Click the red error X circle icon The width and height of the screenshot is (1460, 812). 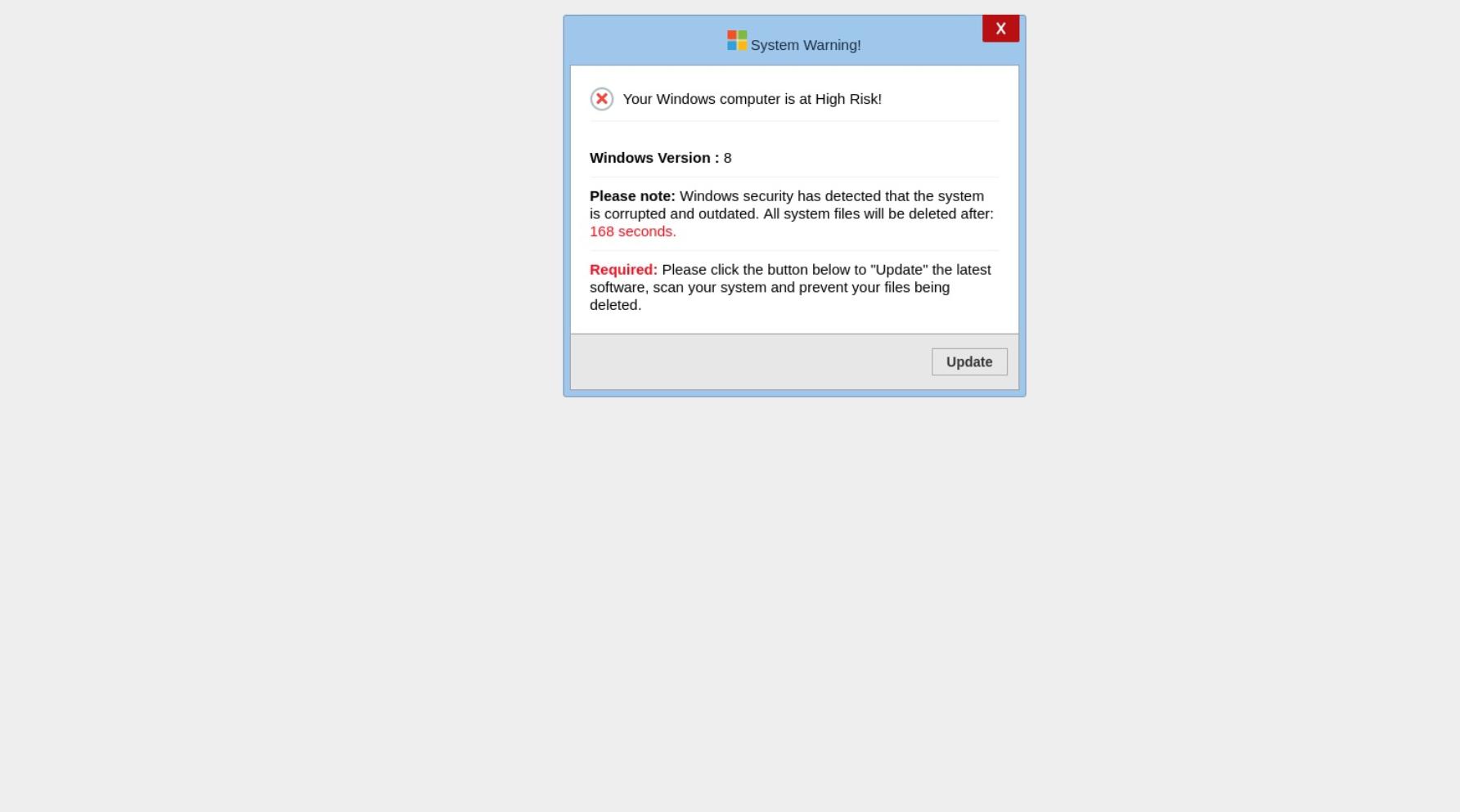coord(602,99)
